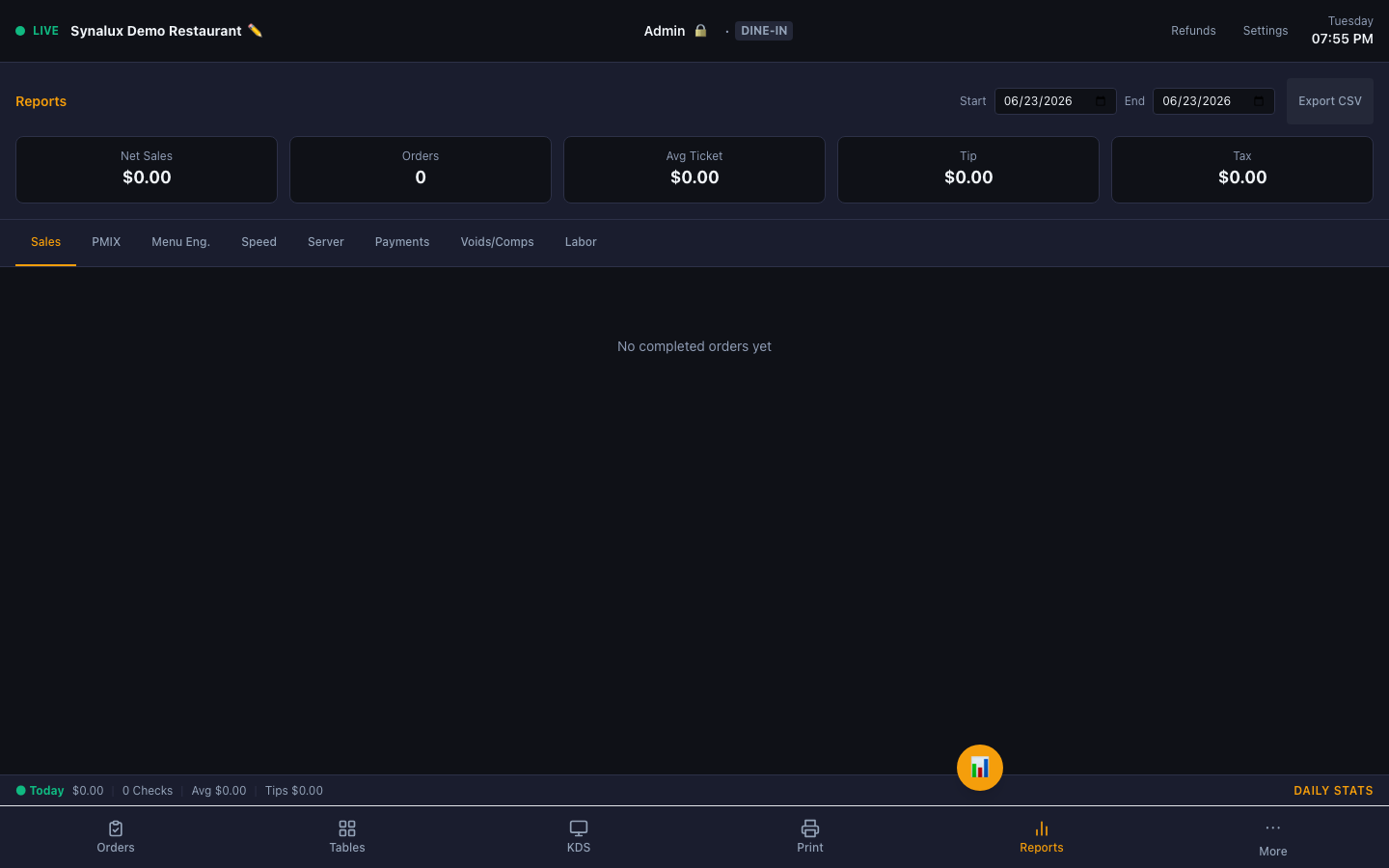This screenshot has width=1389, height=868.
Task: Switch to the Sales tab
Action: pyautogui.click(x=45, y=242)
